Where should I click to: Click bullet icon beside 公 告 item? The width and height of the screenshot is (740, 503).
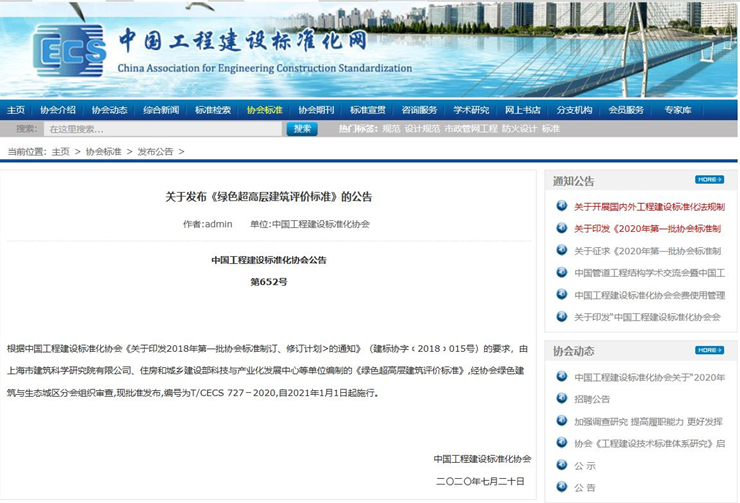tap(561, 487)
